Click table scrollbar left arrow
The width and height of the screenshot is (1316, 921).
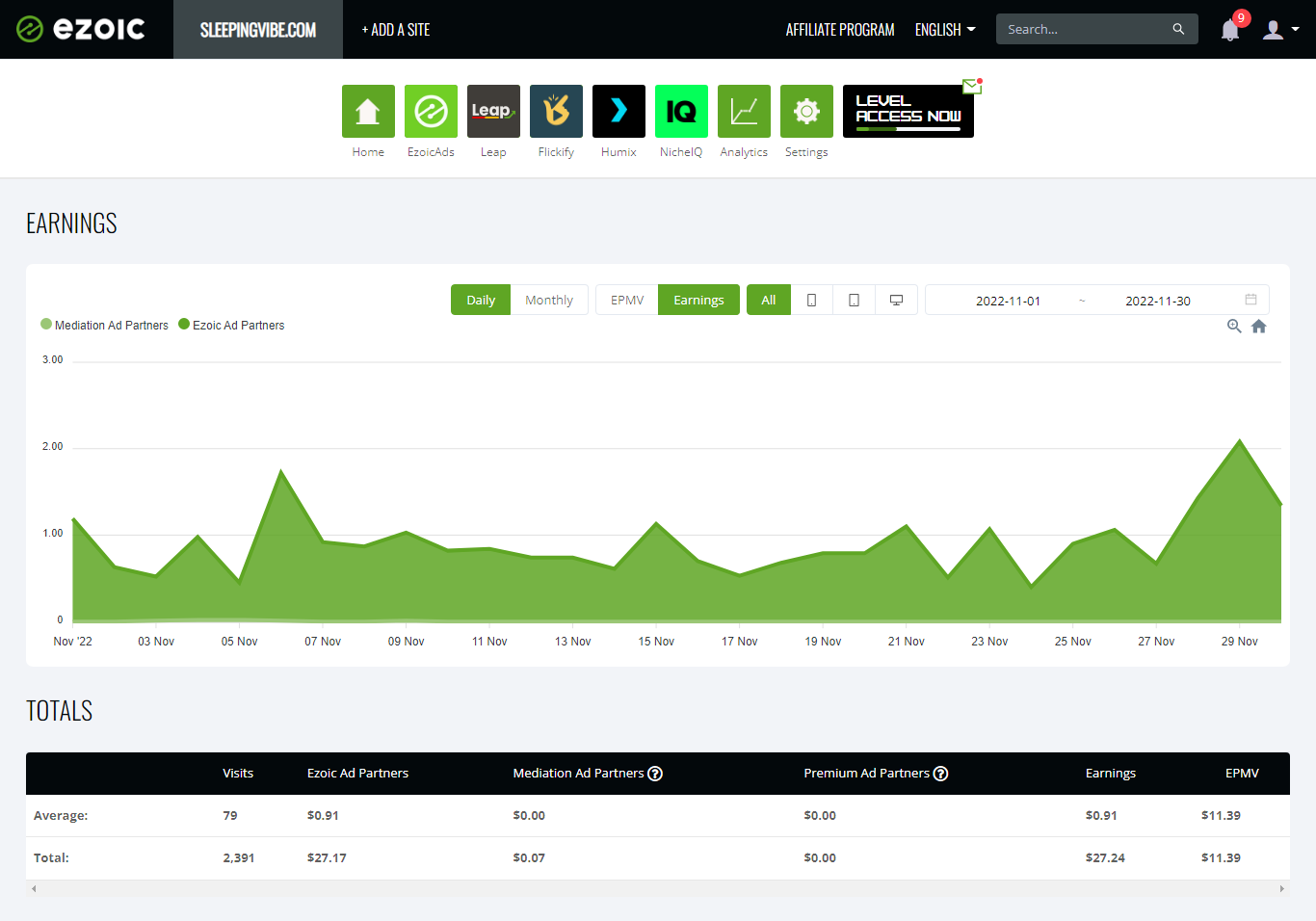tap(34, 888)
